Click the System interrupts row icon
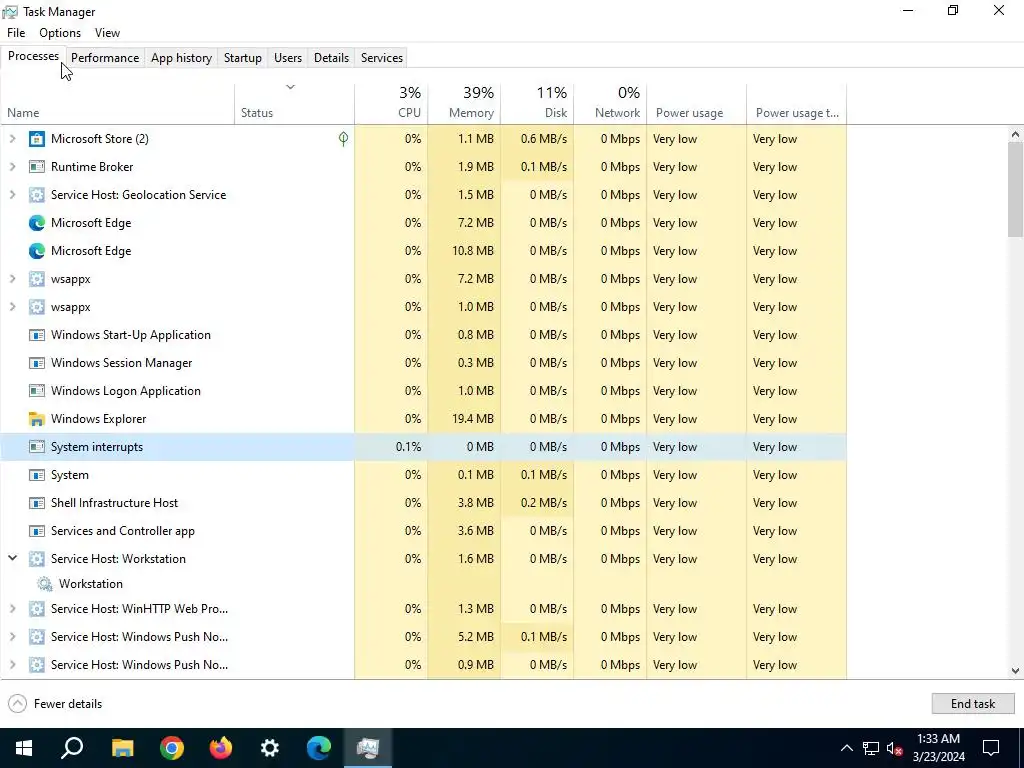The image size is (1024, 768). tap(37, 447)
